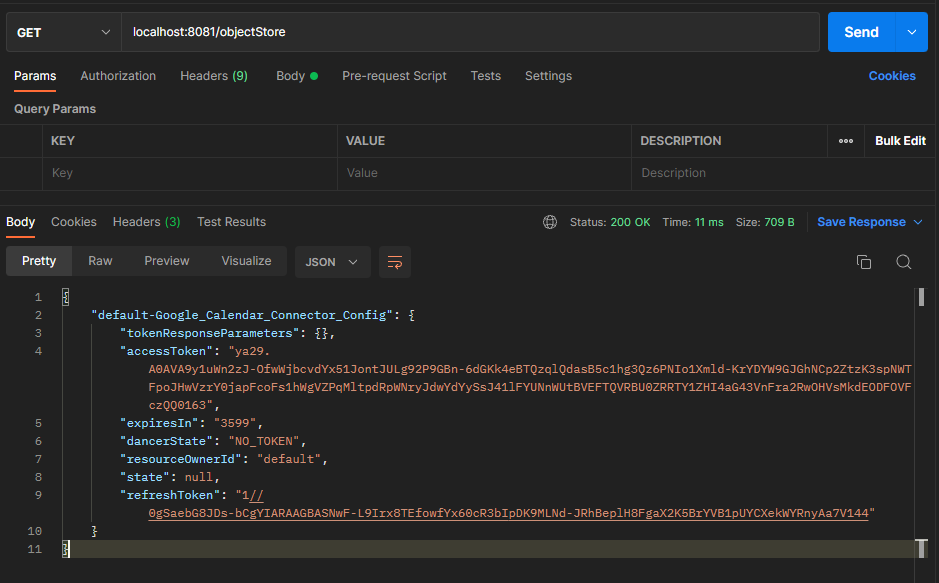Switch to the Authorization tab
This screenshot has height=583, width=939.
tap(118, 76)
